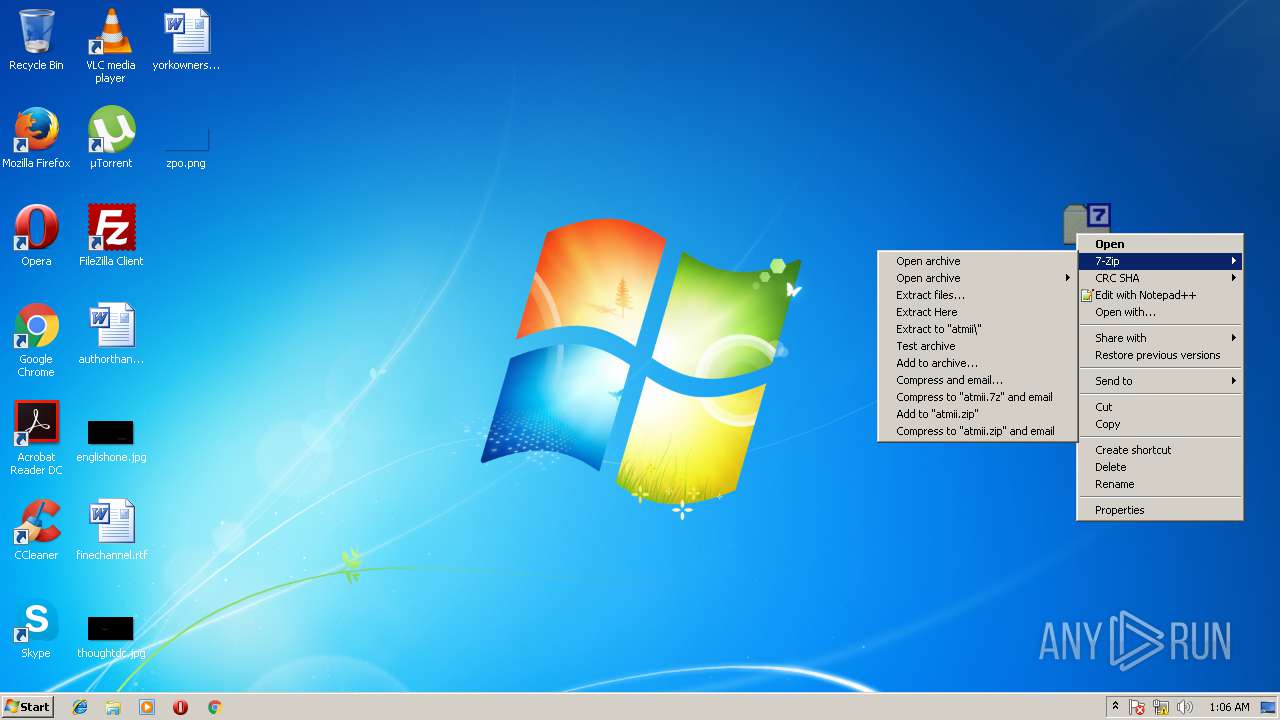This screenshot has width=1280, height=720.
Task: Show hidden tray icons arrow
Action: 1115,707
